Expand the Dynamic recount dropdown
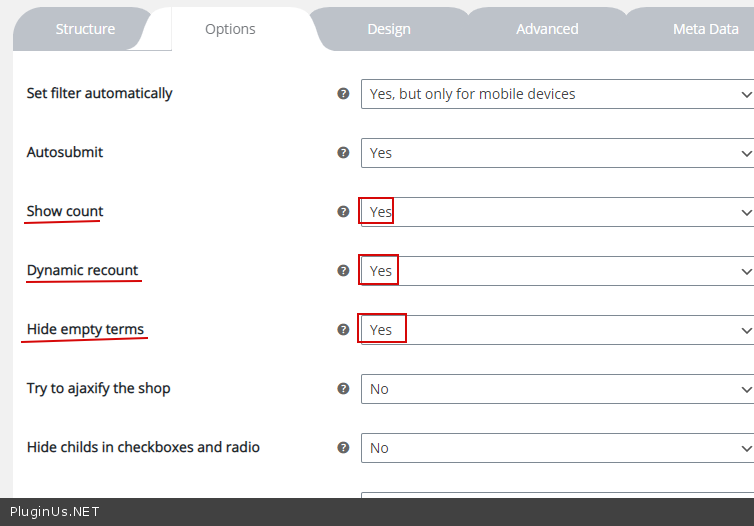754x526 pixels. 557,271
